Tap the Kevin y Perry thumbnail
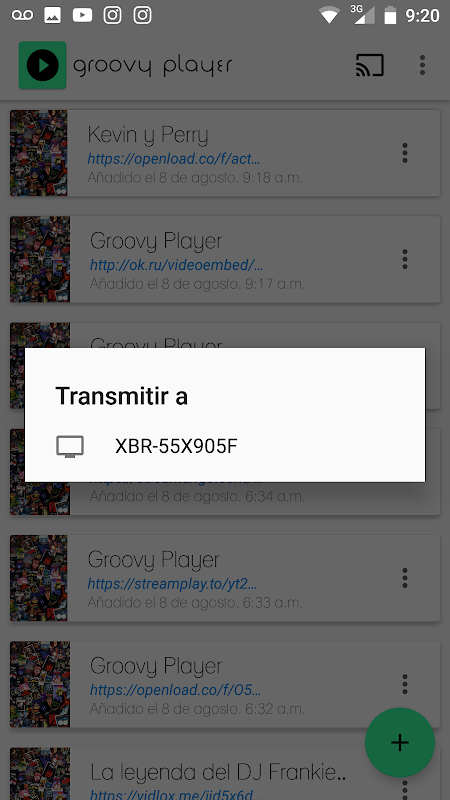This screenshot has height=800, width=450. [x=39, y=153]
